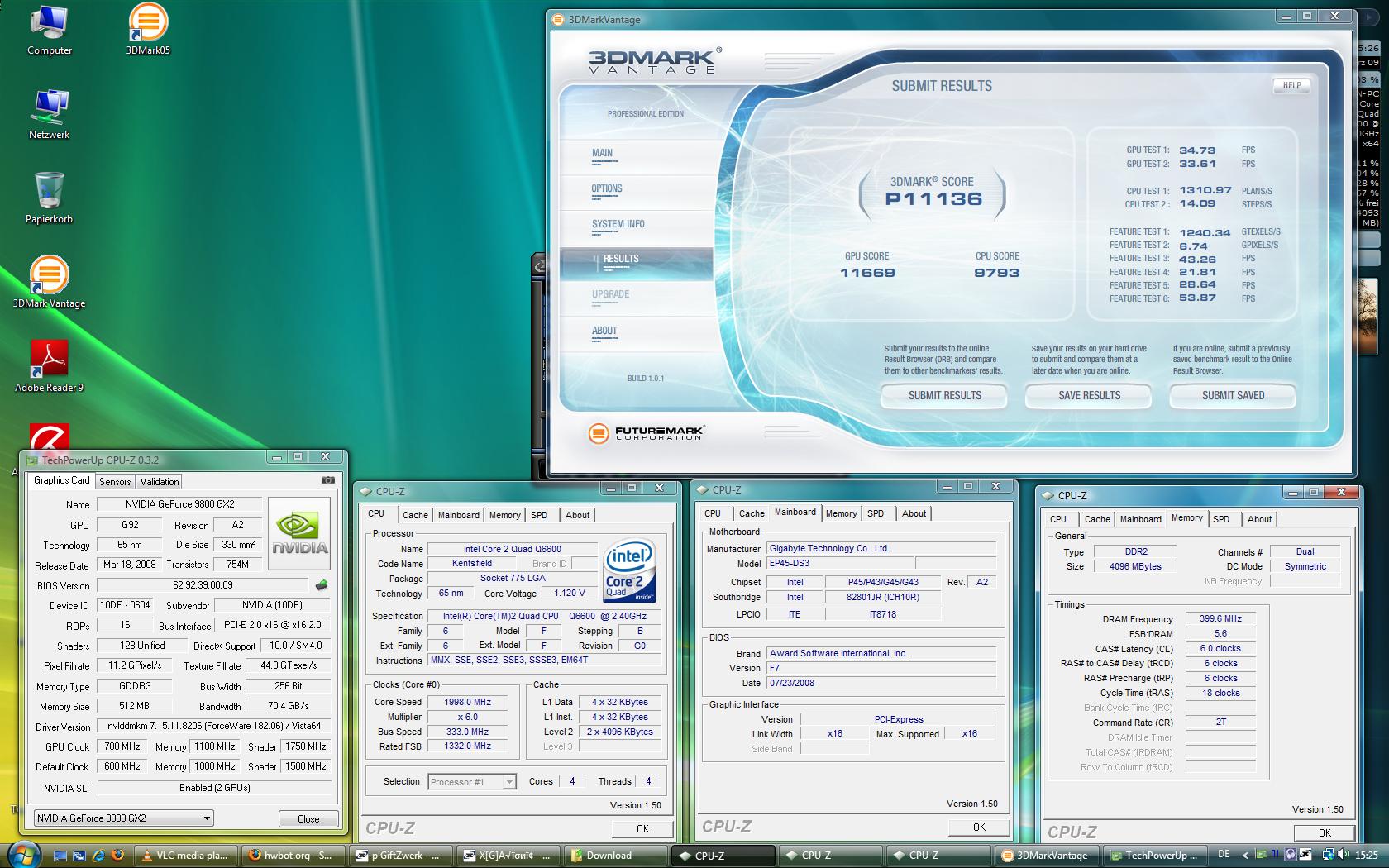1389x868 pixels.
Task: Click the DE language indicator
Action: pyautogui.click(x=1224, y=855)
